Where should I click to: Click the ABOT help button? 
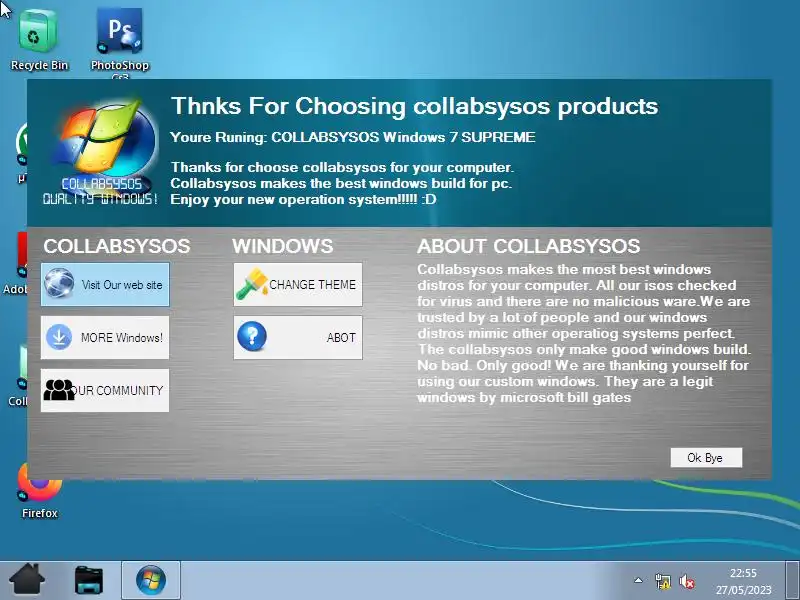[x=298, y=337]
